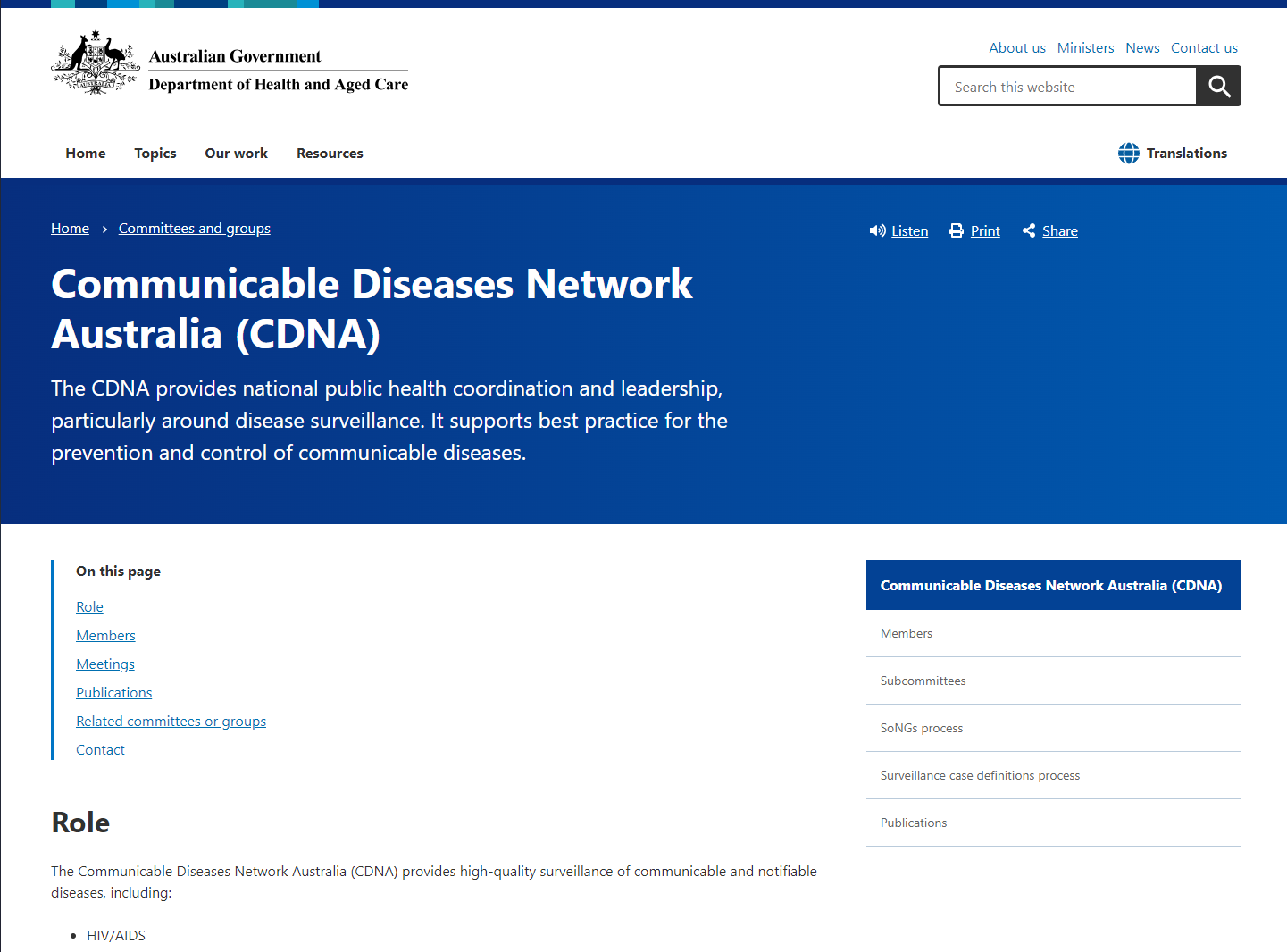Viewport: 1287px width, 952px height.
Task: Click the News link
Action: [x=1142, y=47]
